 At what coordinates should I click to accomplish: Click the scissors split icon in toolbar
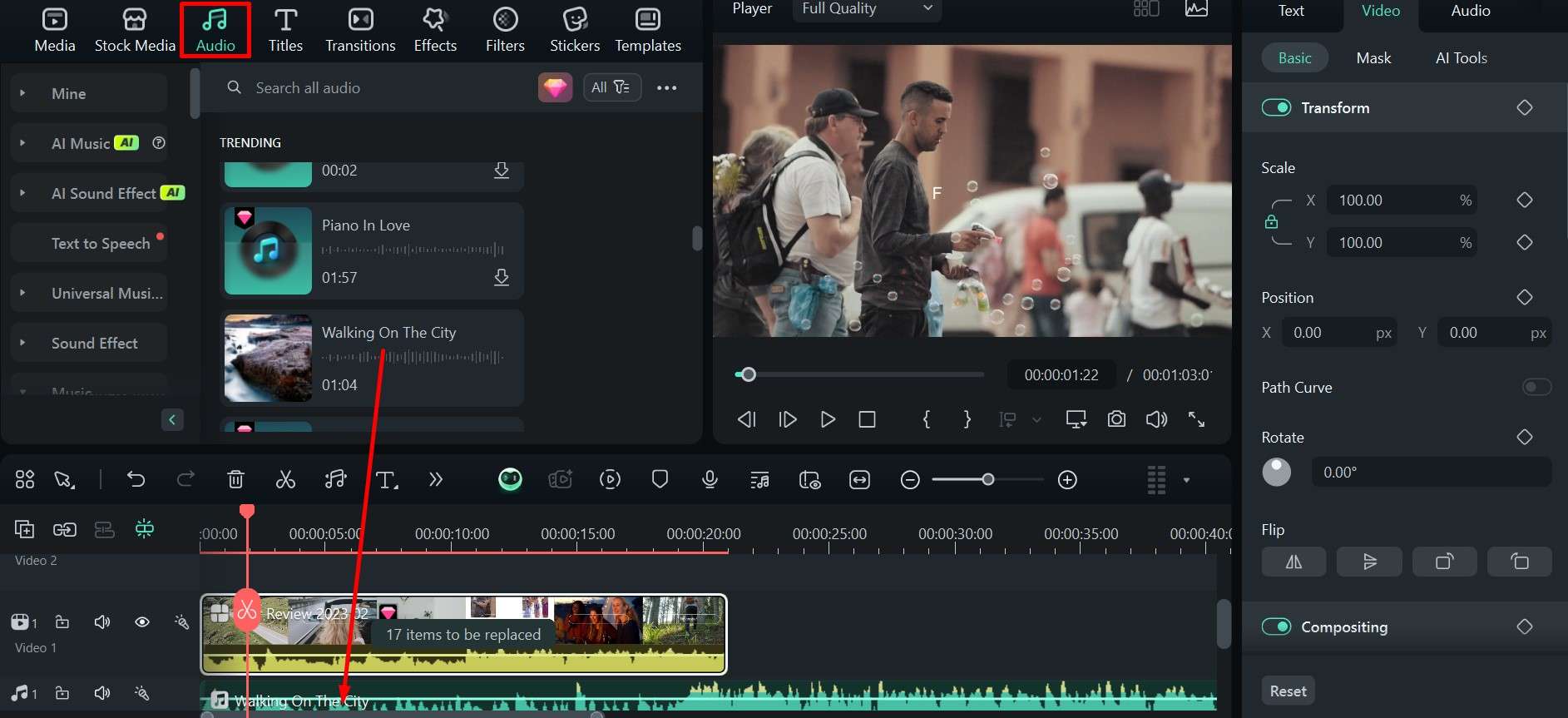tap(285, 479)
